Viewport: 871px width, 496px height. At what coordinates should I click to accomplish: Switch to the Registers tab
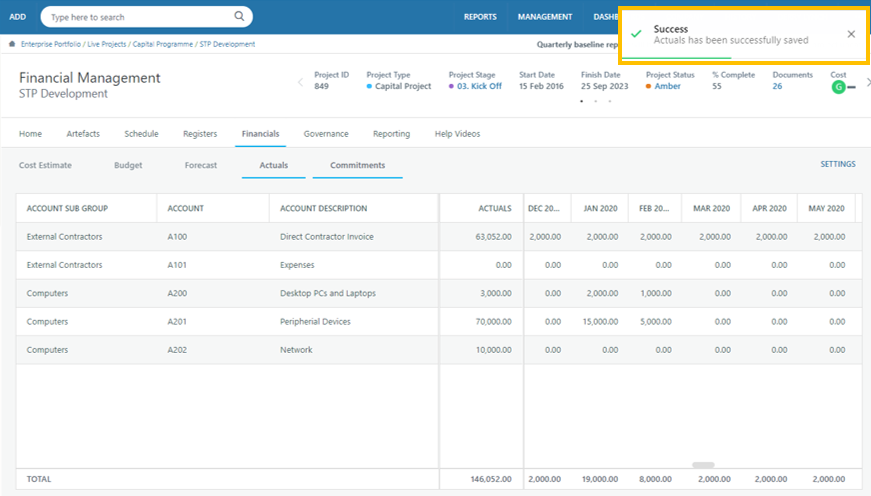pos(200,133)
